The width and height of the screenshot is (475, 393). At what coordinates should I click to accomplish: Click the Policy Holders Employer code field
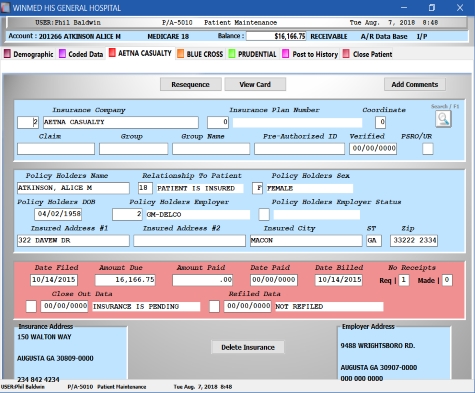(x=128, y=214)
